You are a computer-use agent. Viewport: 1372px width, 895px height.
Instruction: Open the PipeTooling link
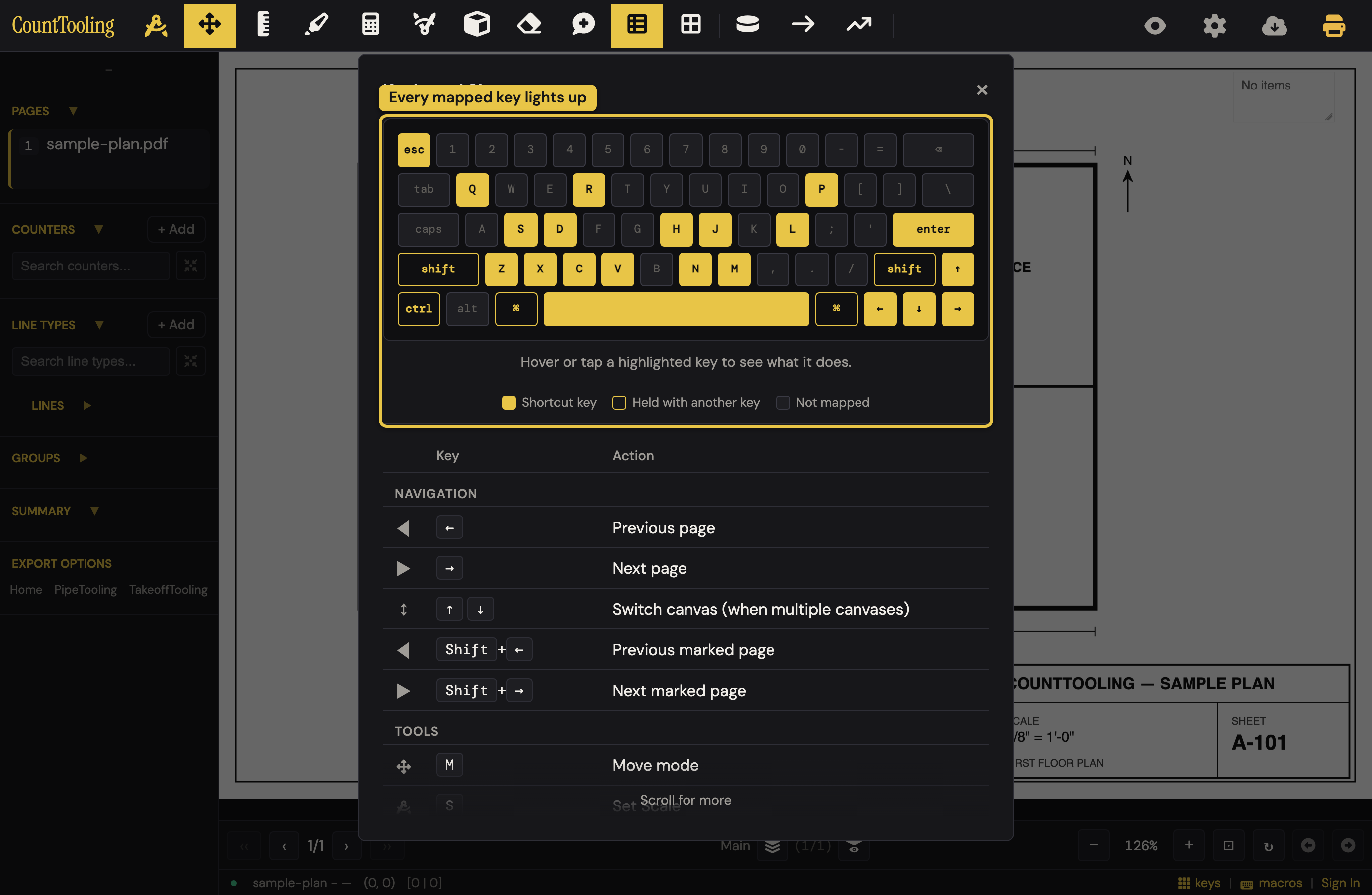[x=86, y=589]
